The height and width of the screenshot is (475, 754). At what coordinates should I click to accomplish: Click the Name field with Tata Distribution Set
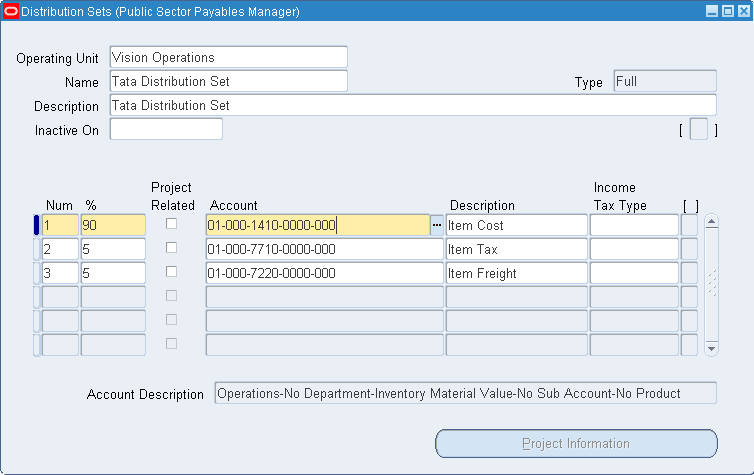(x=228, y=81)
